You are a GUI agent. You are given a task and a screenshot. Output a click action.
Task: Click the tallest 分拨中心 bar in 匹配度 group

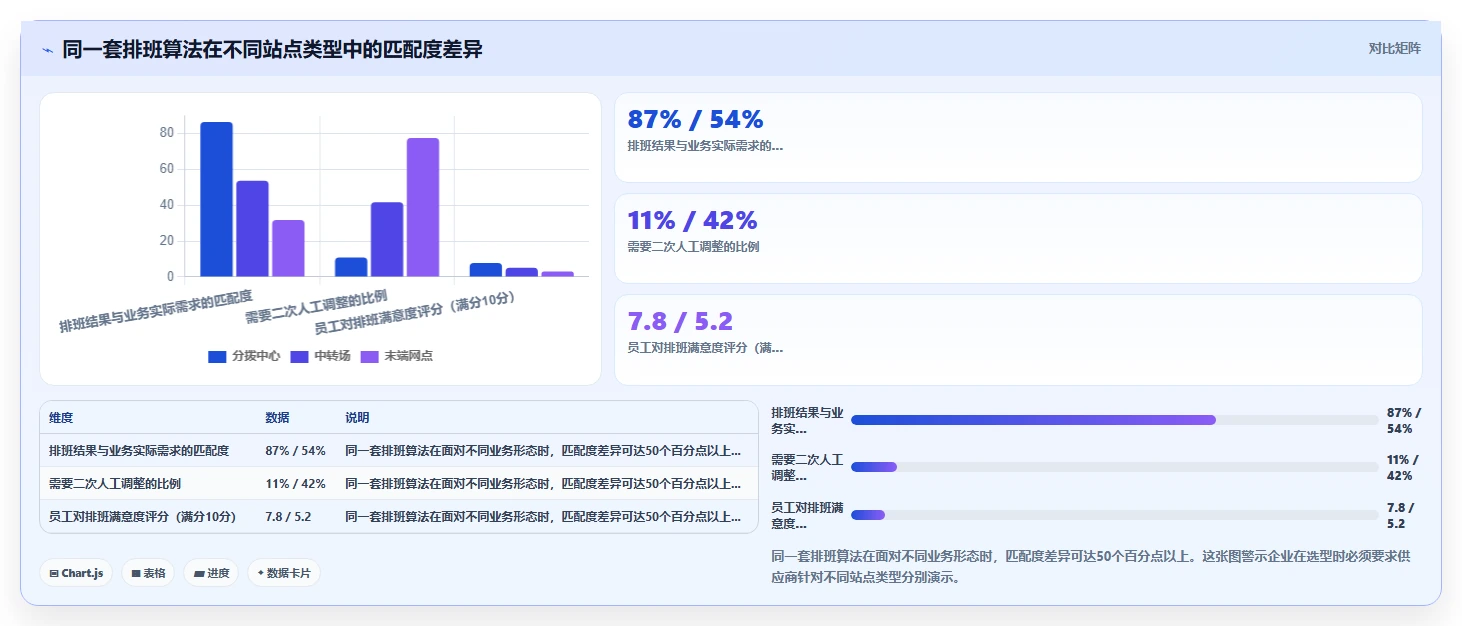point(216,199)
